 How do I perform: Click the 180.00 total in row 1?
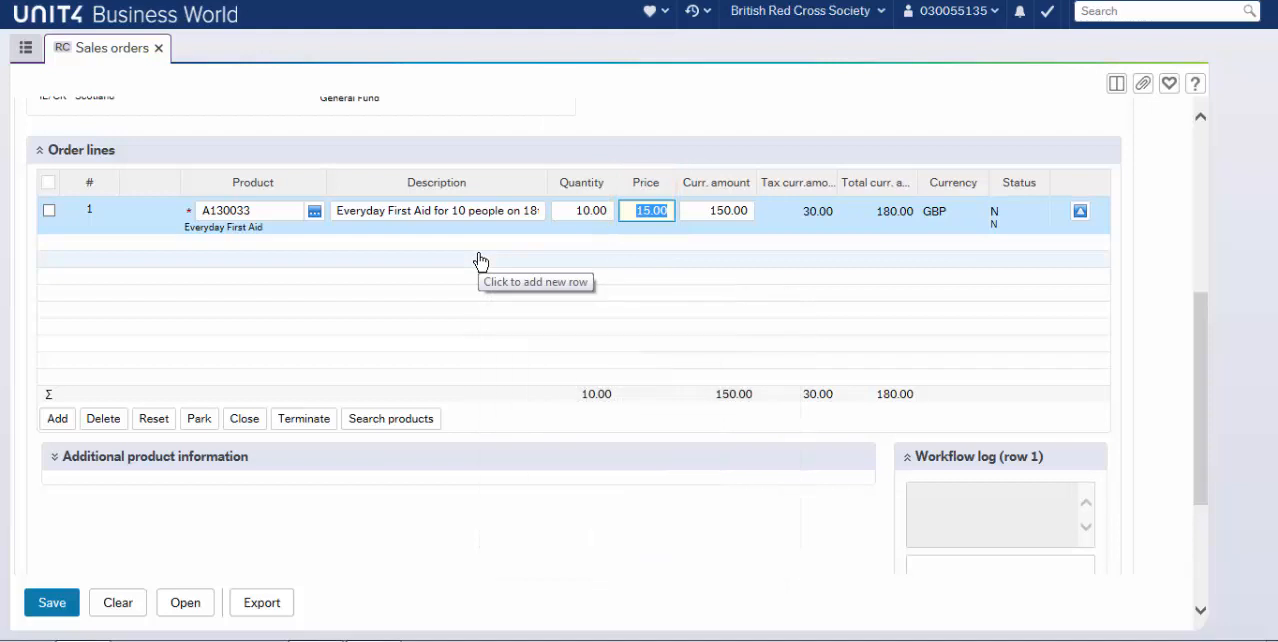click(895, 211)
